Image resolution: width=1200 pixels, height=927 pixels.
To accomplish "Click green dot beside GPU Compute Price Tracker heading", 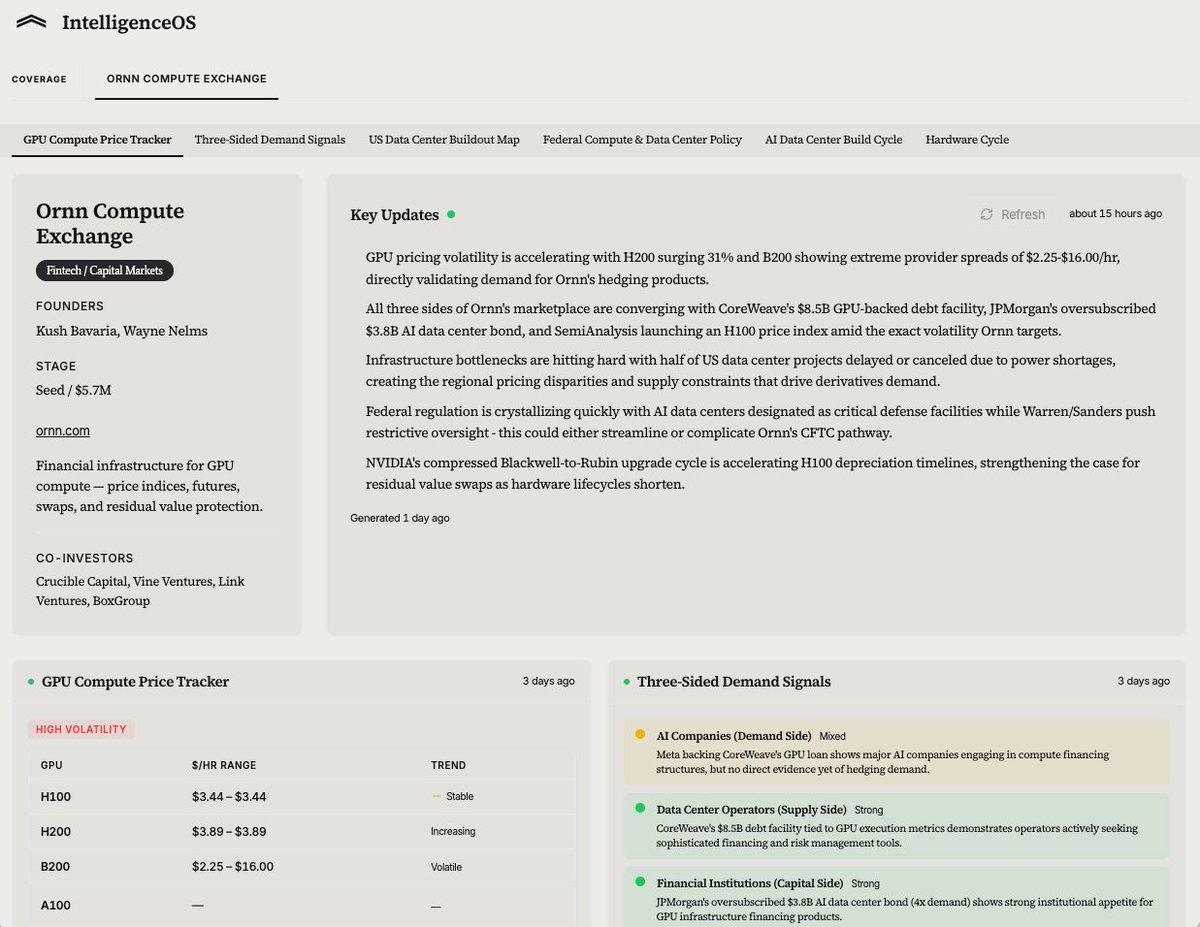I will [31, 682].
